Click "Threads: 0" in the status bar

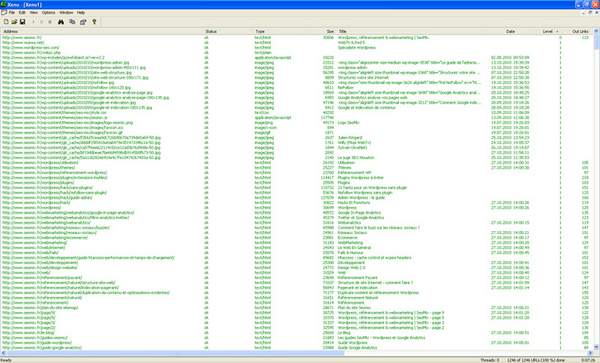pos(490,360)
